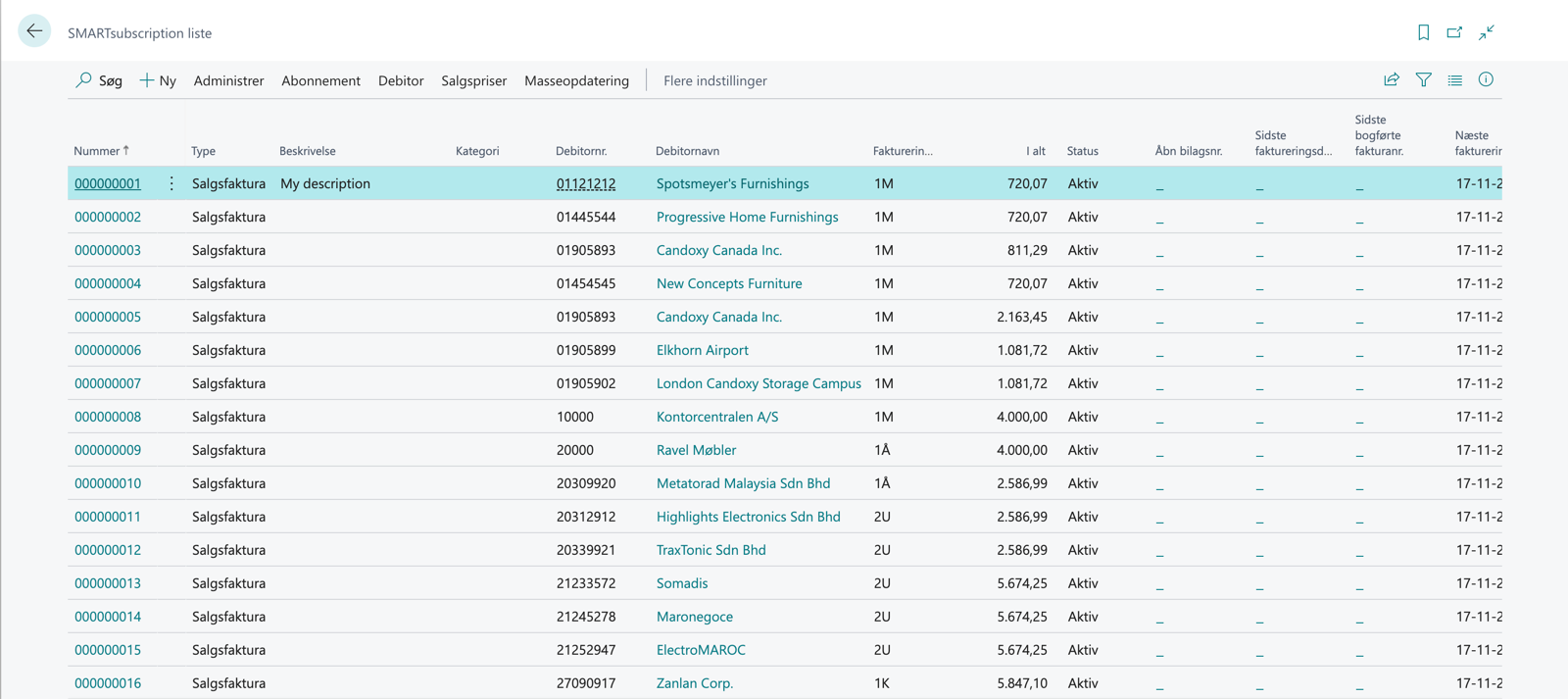
Task: Open customer Metatorad Malaysia Sdn Bhd
Action: coord(743,483)
